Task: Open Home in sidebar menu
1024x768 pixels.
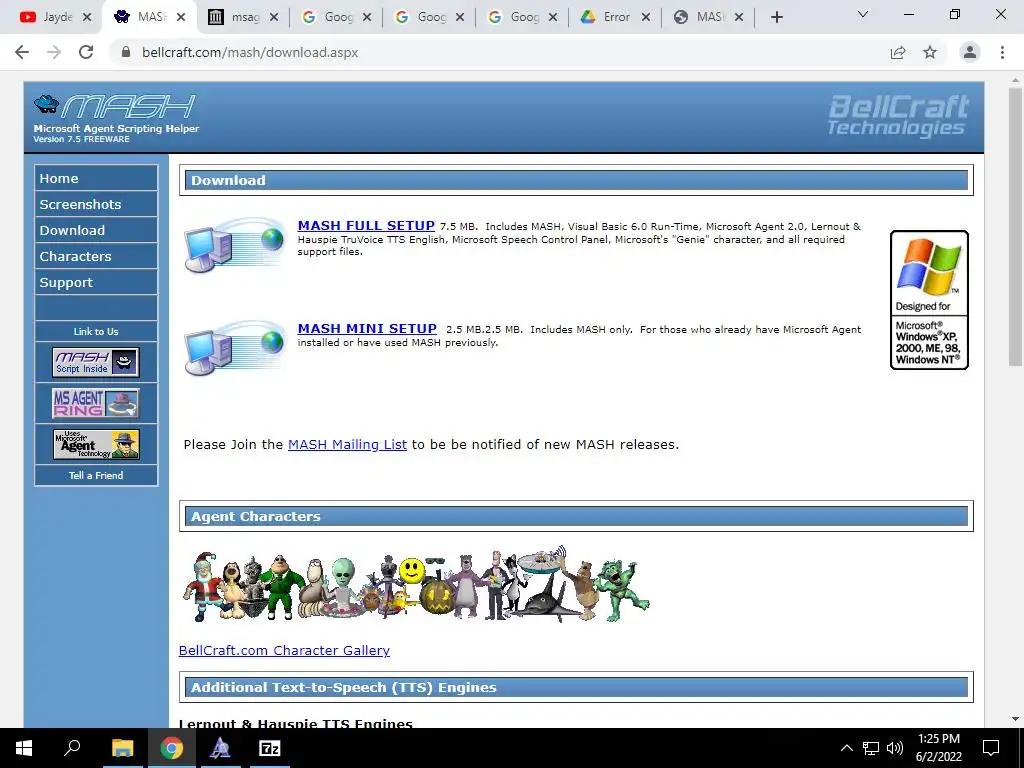Action: pyautogui.click(x=96, y=178)
